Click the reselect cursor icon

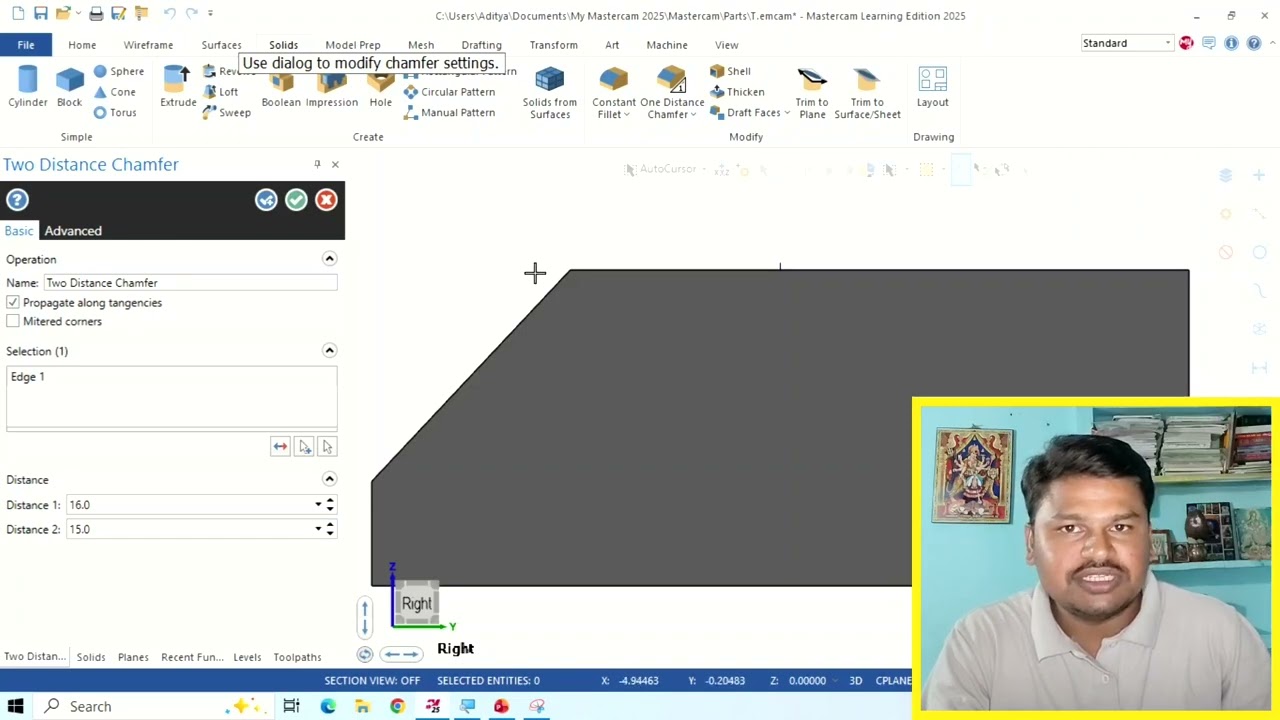point(327,447)
